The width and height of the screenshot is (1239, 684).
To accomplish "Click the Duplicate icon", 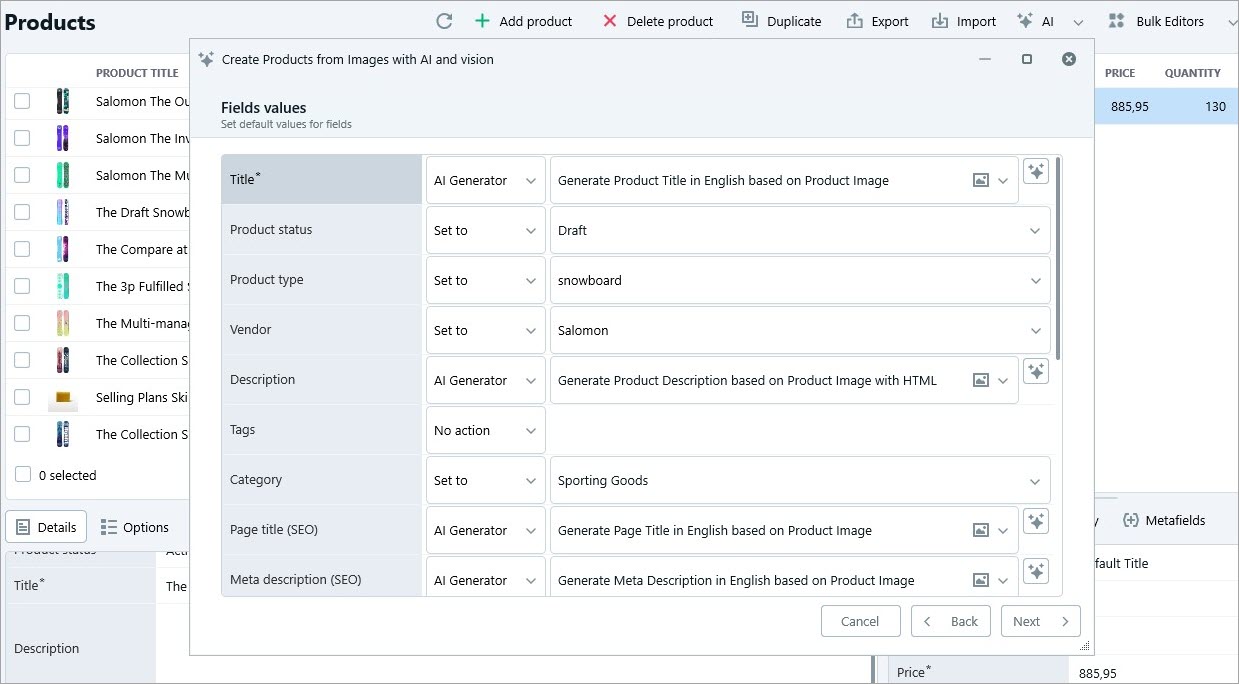I will [x=750, y=20].
